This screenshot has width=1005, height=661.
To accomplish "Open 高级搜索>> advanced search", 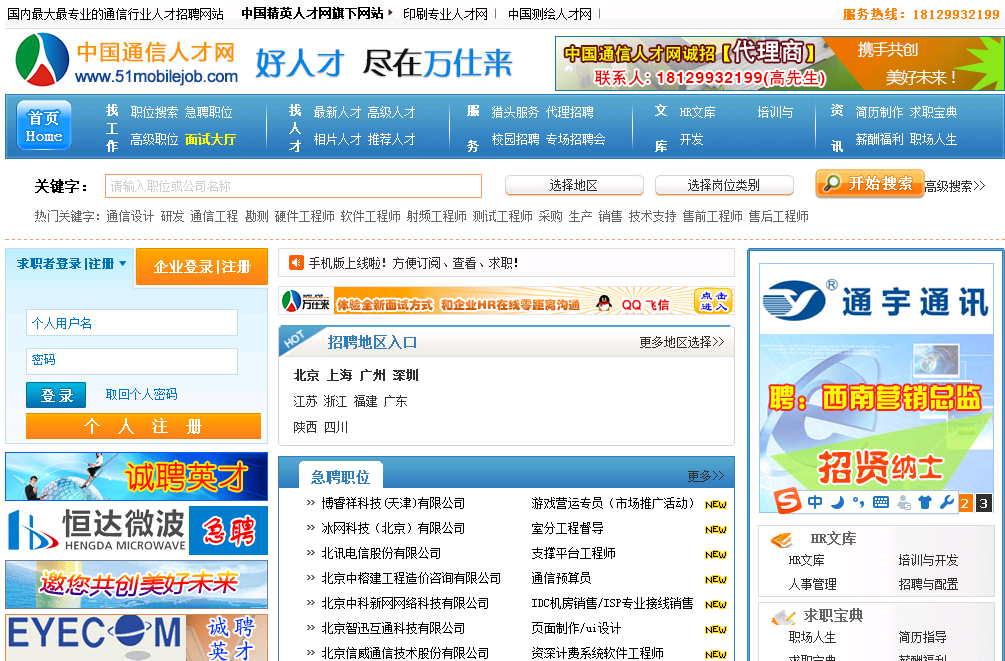I will (954, 187).
